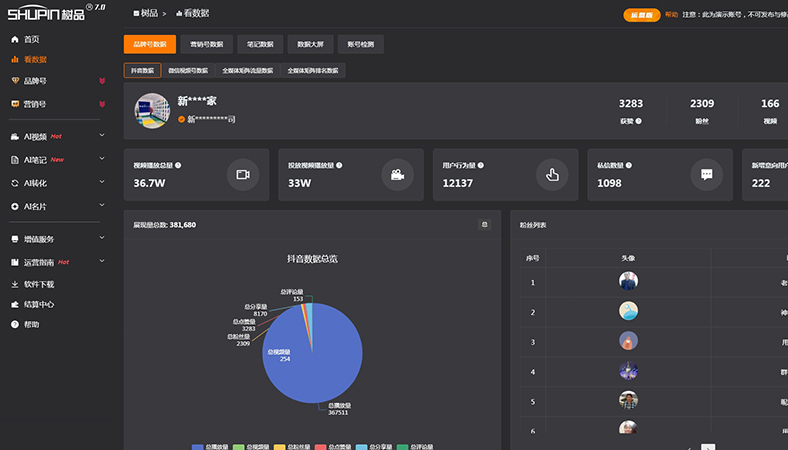Image resolution: width=788 pixels, height=450 pixels.
Task: Click the orange 旗舰版 button
Action: point(640,15)
